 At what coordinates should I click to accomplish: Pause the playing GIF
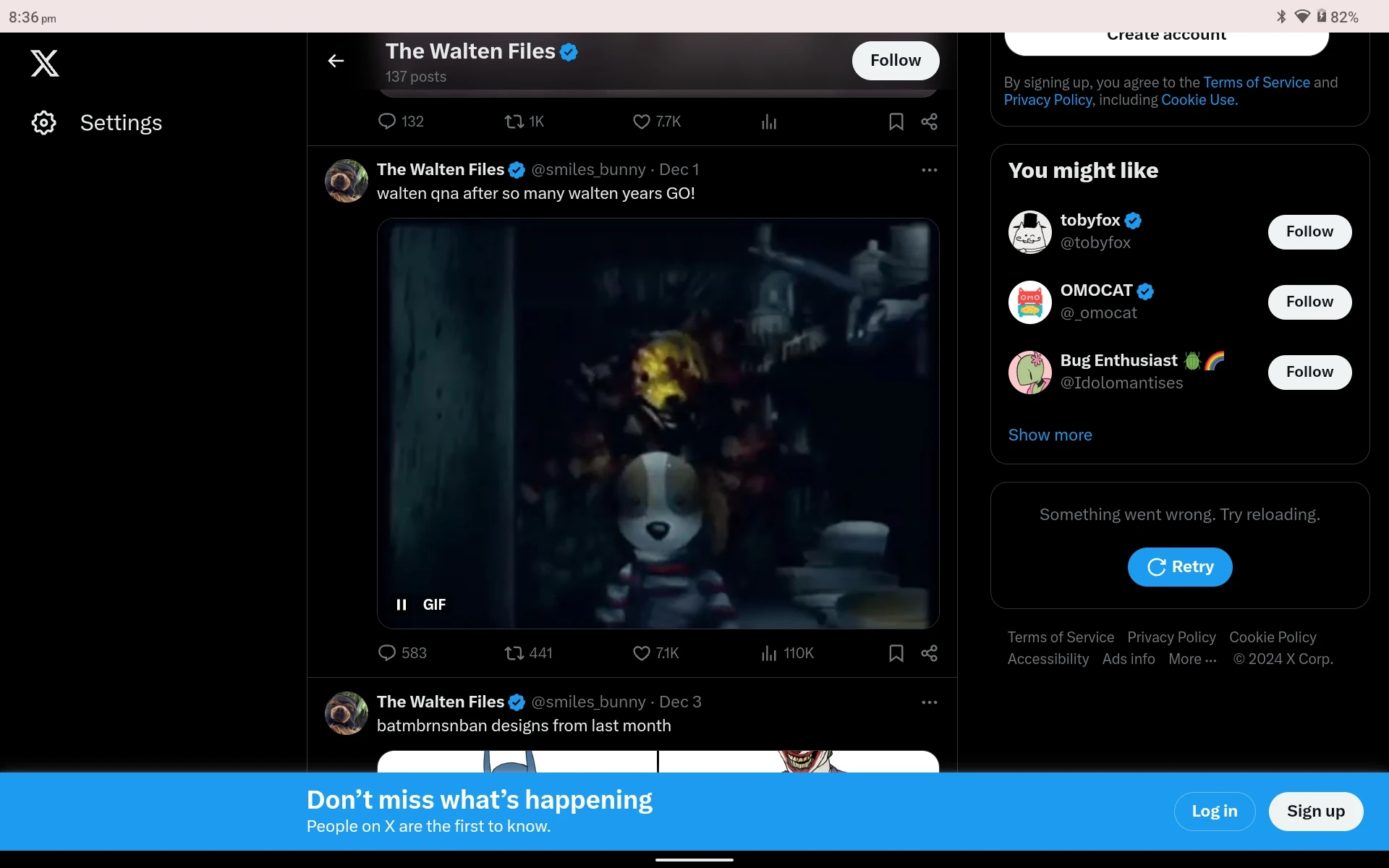pos(402,605)
